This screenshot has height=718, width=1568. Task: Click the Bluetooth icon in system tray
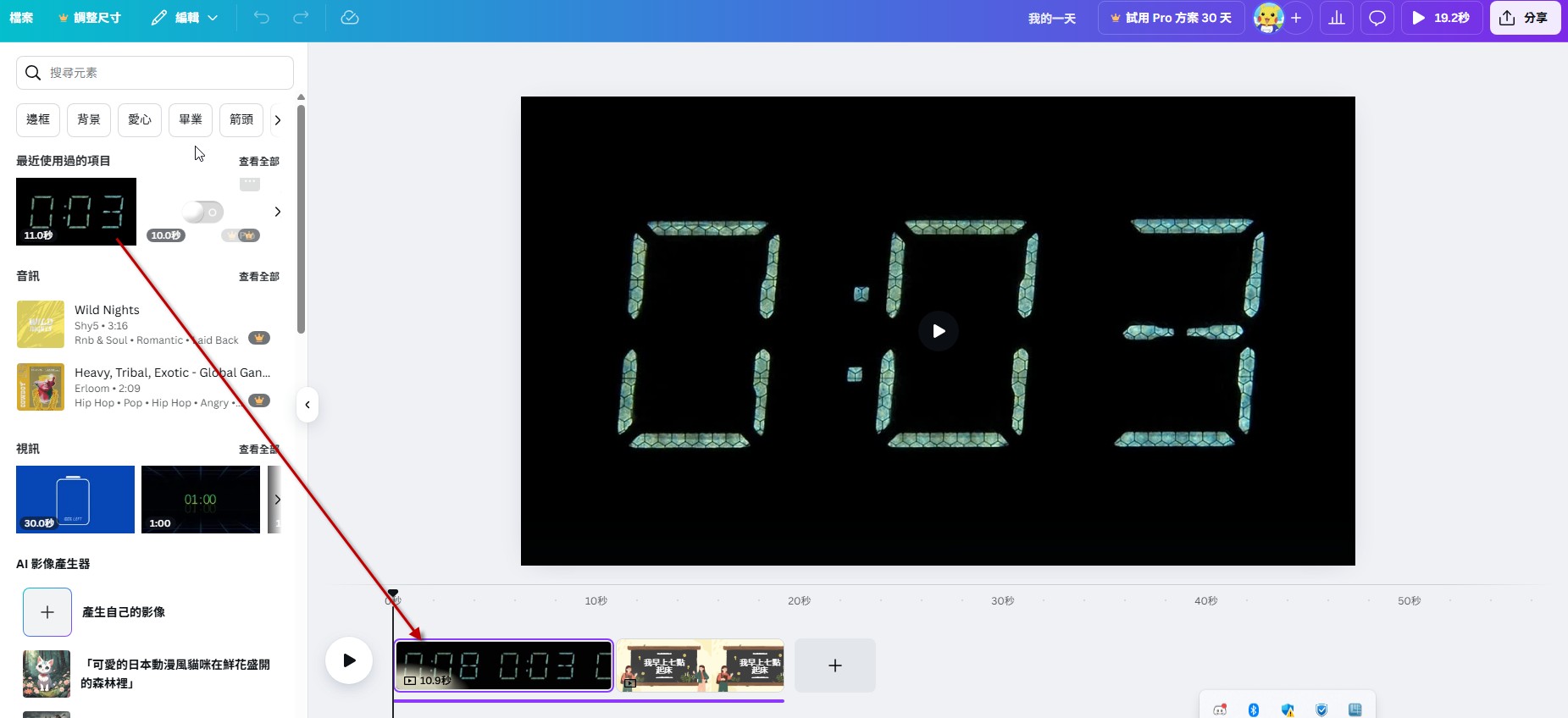point(1254,710)
